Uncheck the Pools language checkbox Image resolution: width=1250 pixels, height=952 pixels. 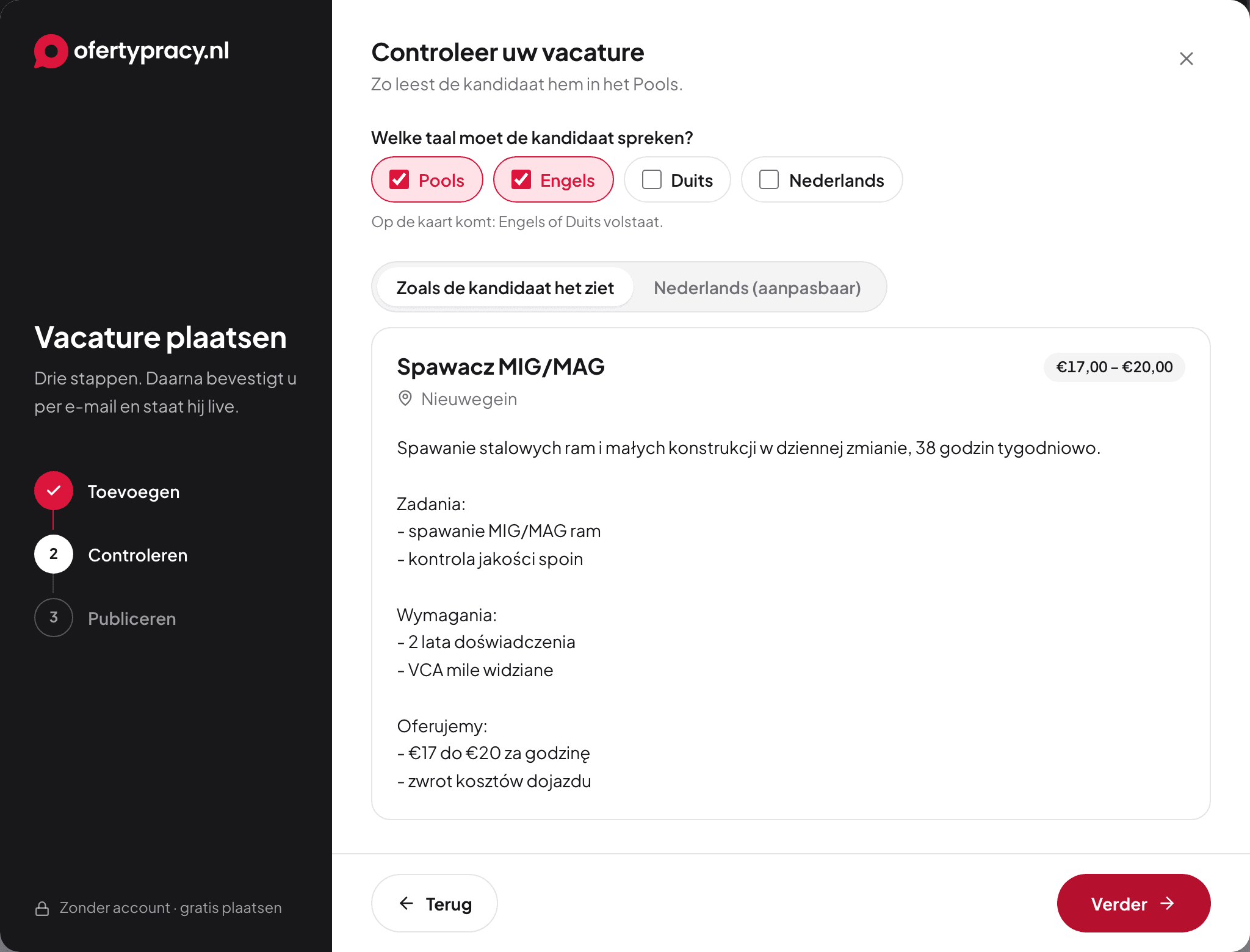399,179
